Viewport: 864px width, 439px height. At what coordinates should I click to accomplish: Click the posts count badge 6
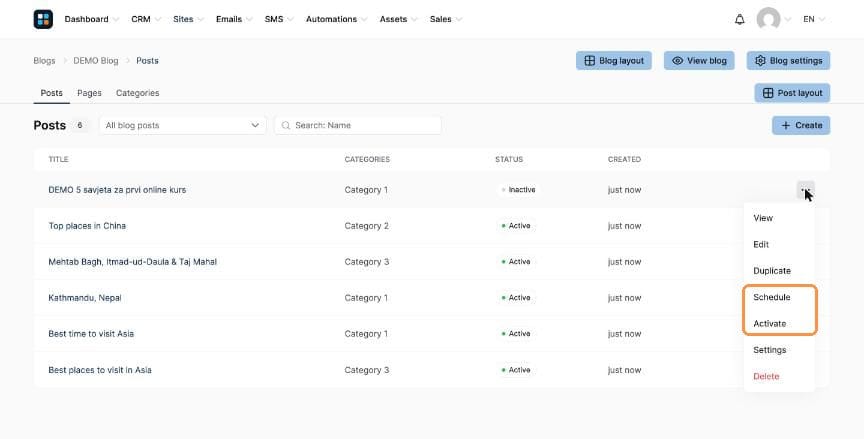point(80,126)
